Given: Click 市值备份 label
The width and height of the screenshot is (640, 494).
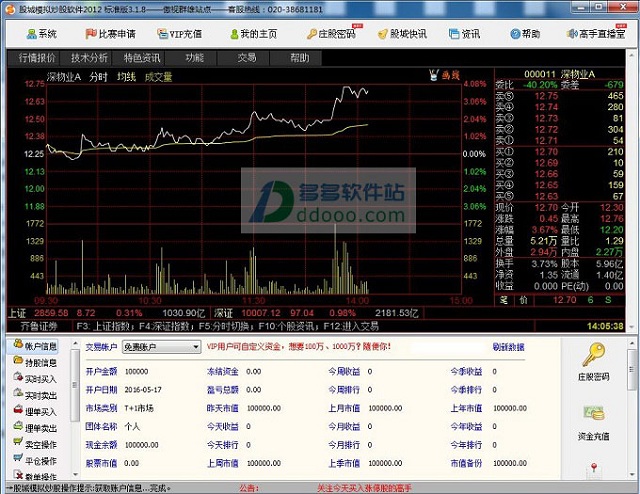Looking at the screenshot, I should [466, 463].
